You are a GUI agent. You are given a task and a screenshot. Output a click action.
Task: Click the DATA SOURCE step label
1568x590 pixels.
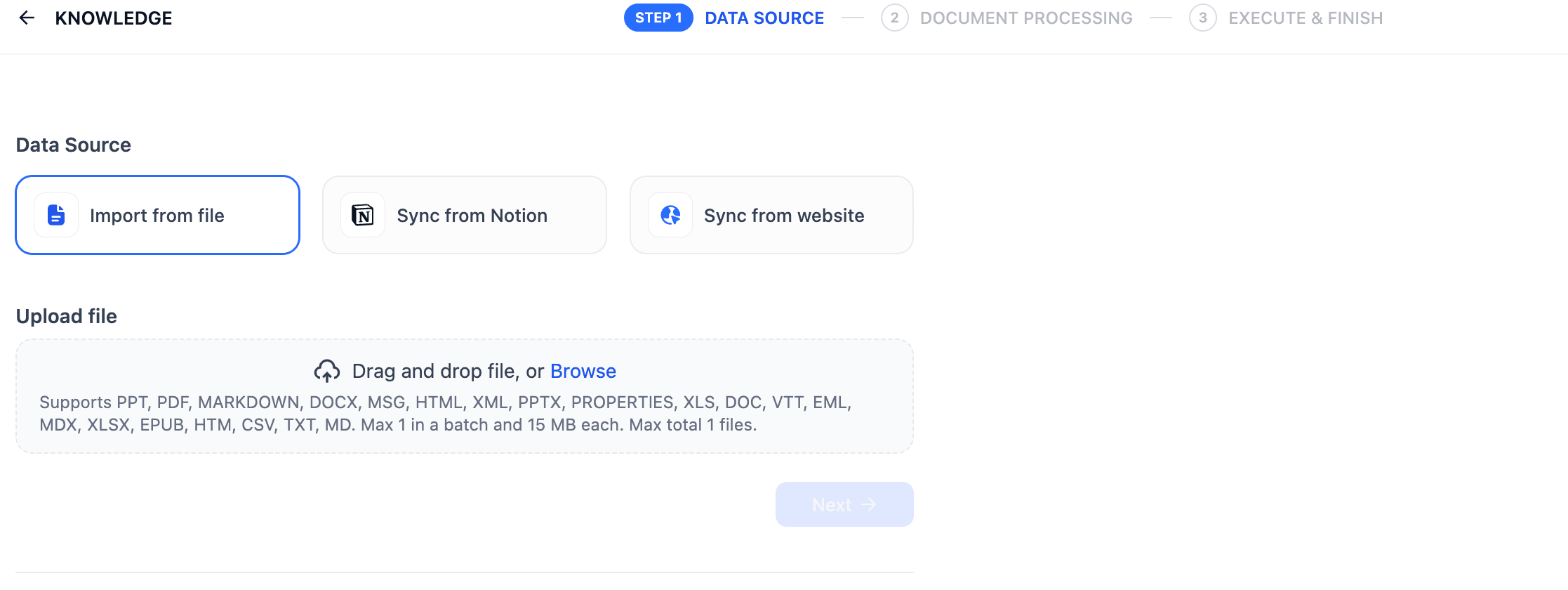coord(764,18)
